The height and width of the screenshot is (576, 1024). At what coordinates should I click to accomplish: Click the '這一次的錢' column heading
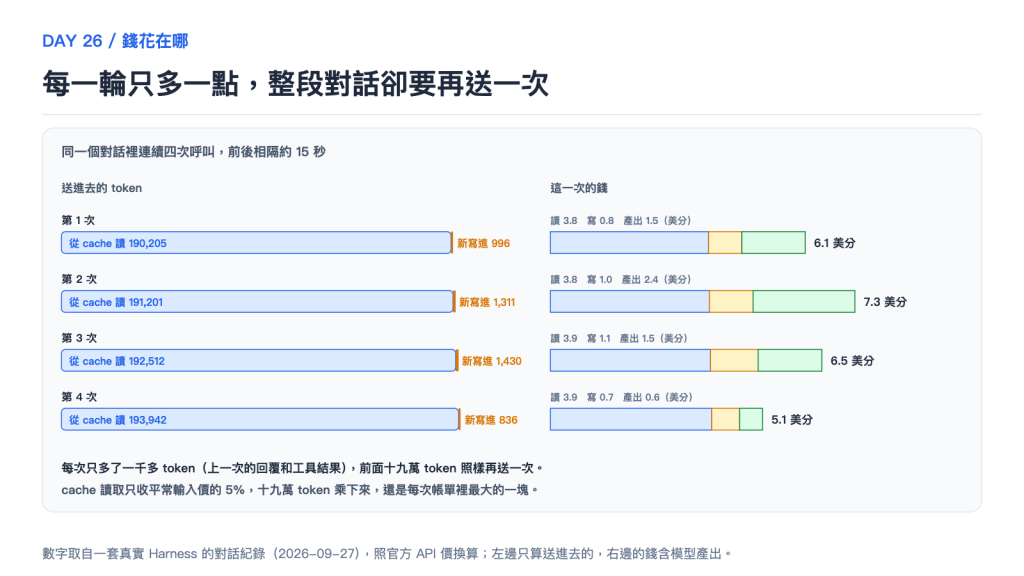click(x=579, y=188)
